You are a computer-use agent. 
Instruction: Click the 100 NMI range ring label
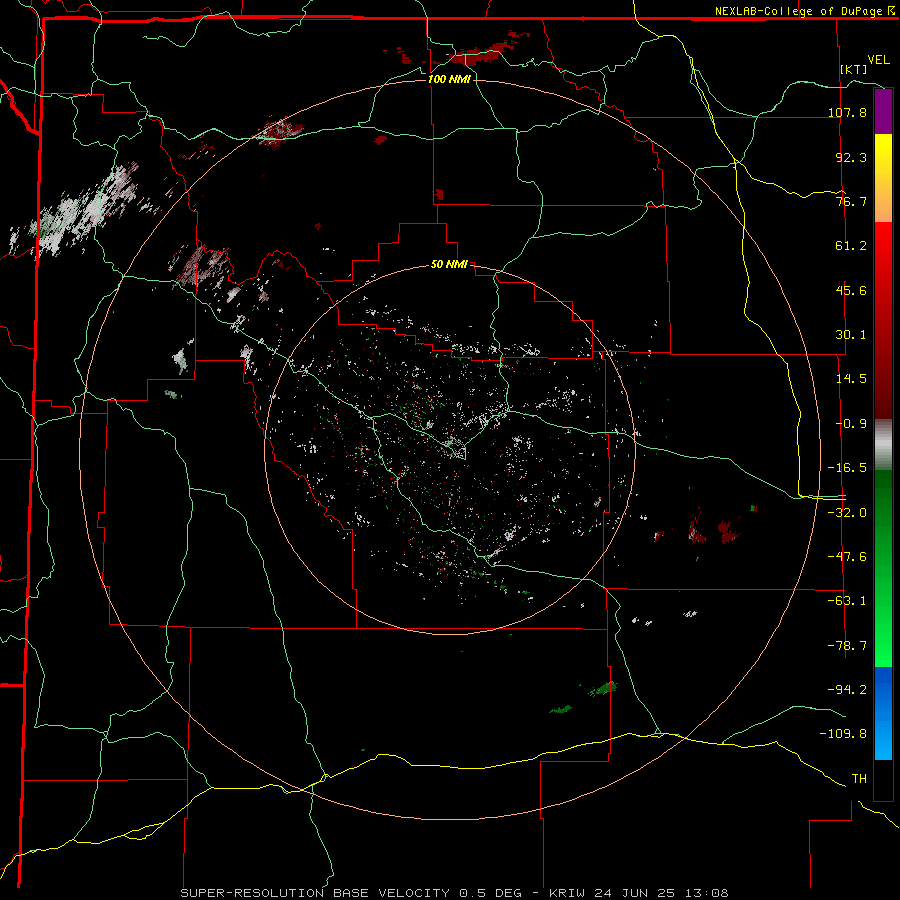point(449,79)
